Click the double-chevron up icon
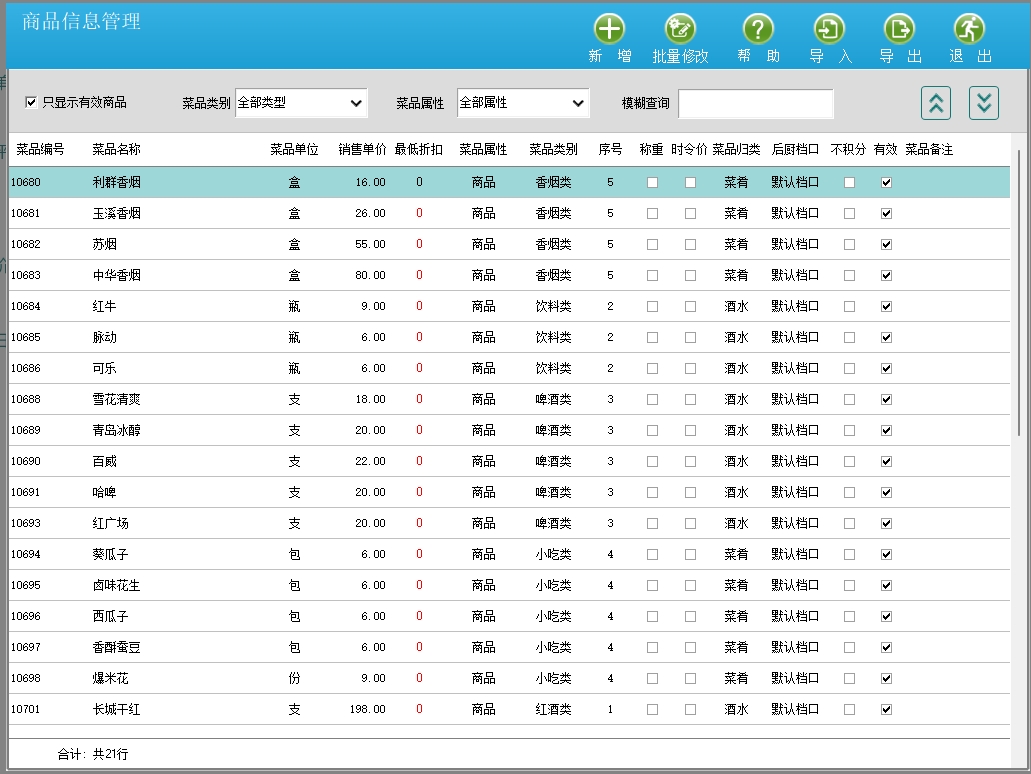Image resolution: width=1031 pixels, height=774 pixels. click(x=936, y=102)
